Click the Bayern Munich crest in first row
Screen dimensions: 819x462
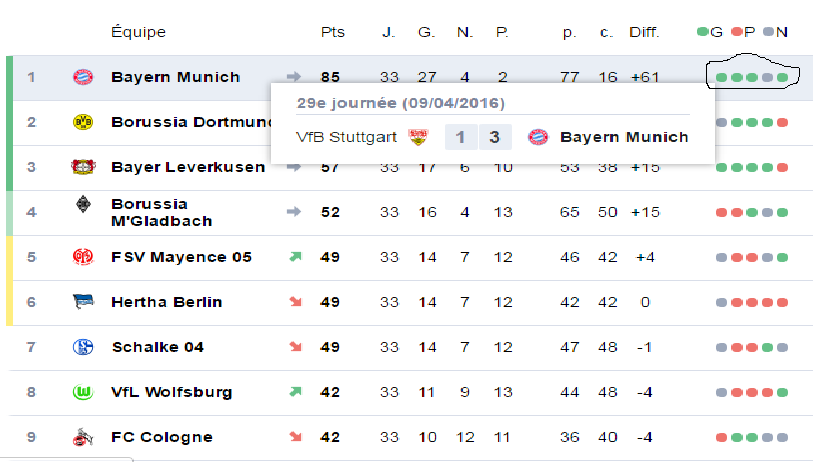click(83, 77)
